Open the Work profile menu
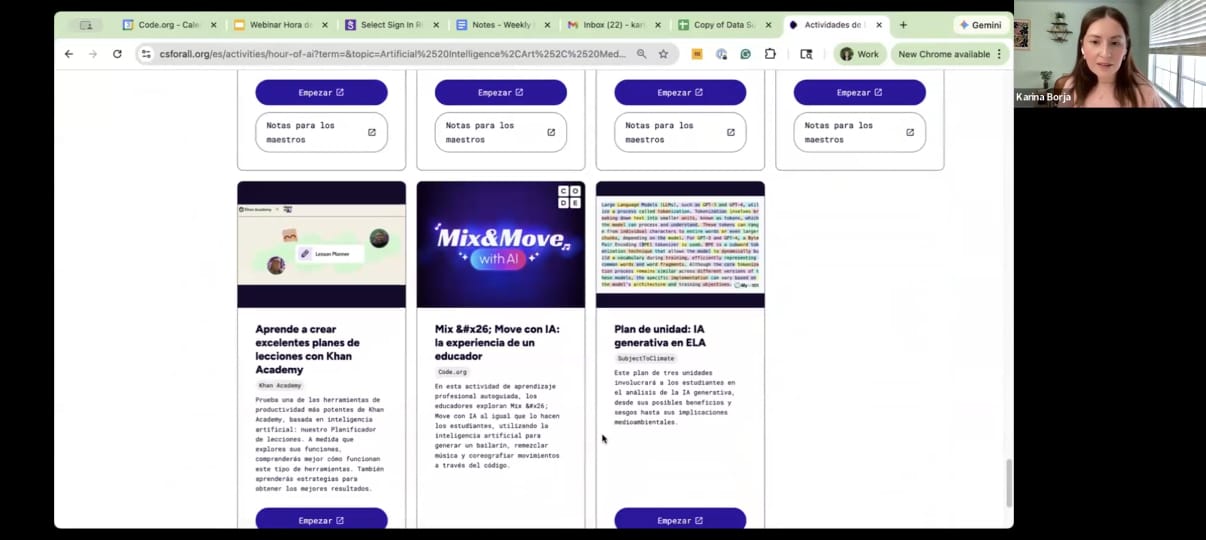 coord(859,54)
